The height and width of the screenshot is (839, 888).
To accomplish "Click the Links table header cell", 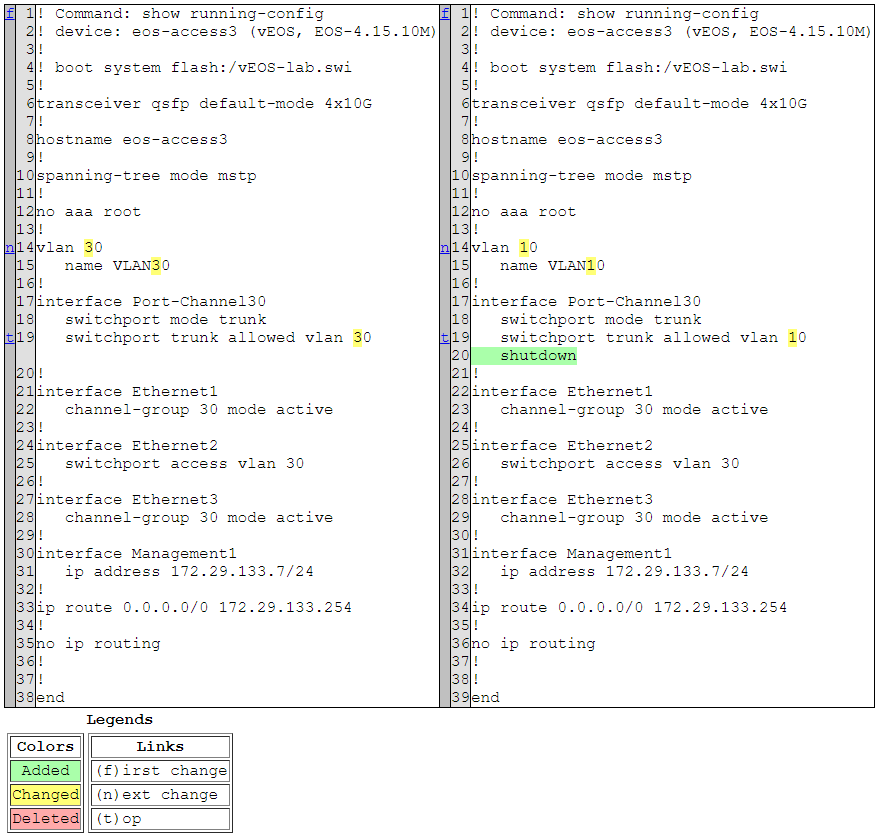I will (x=160, y=746).
